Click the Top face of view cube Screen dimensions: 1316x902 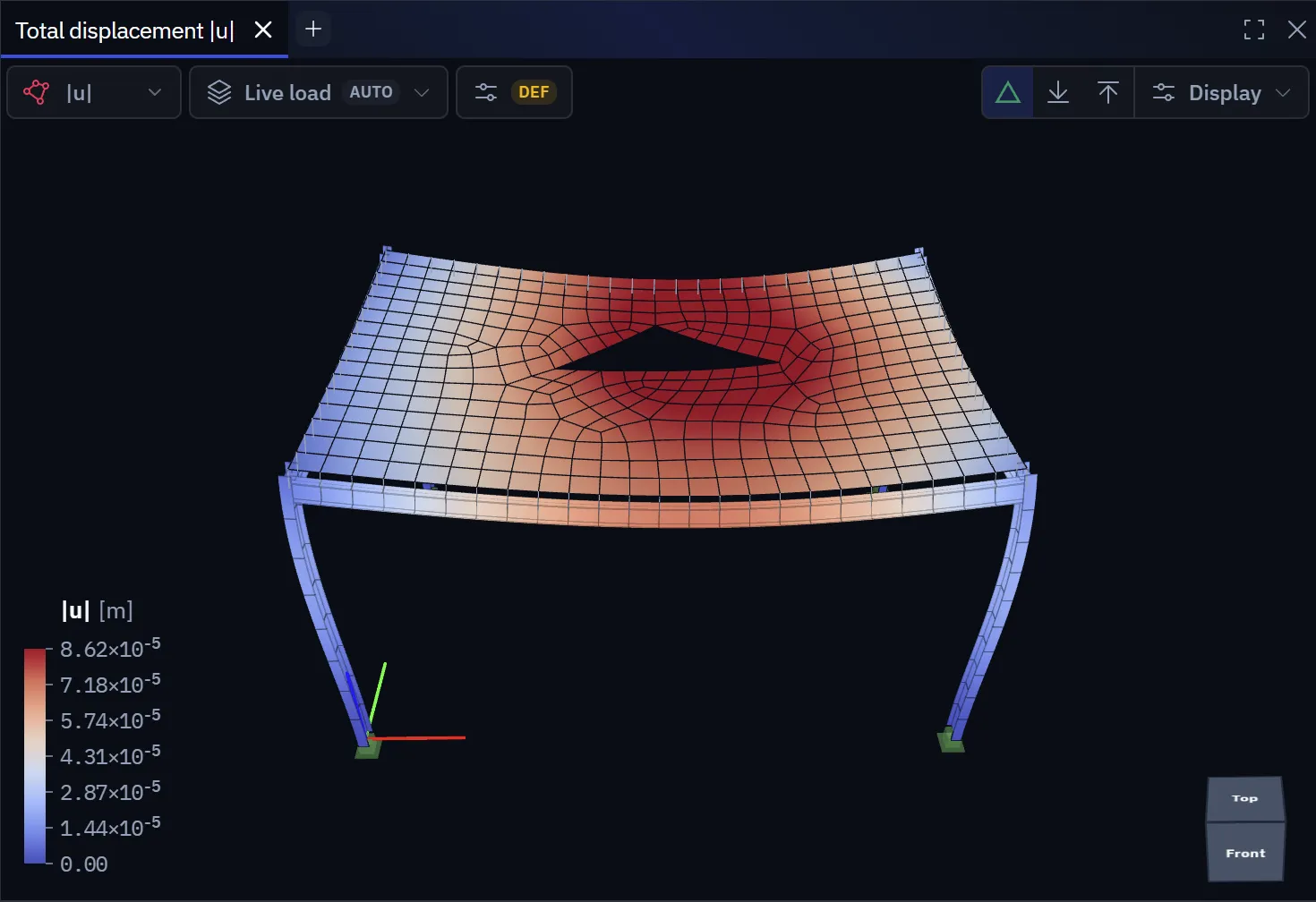click(1245, 799)
